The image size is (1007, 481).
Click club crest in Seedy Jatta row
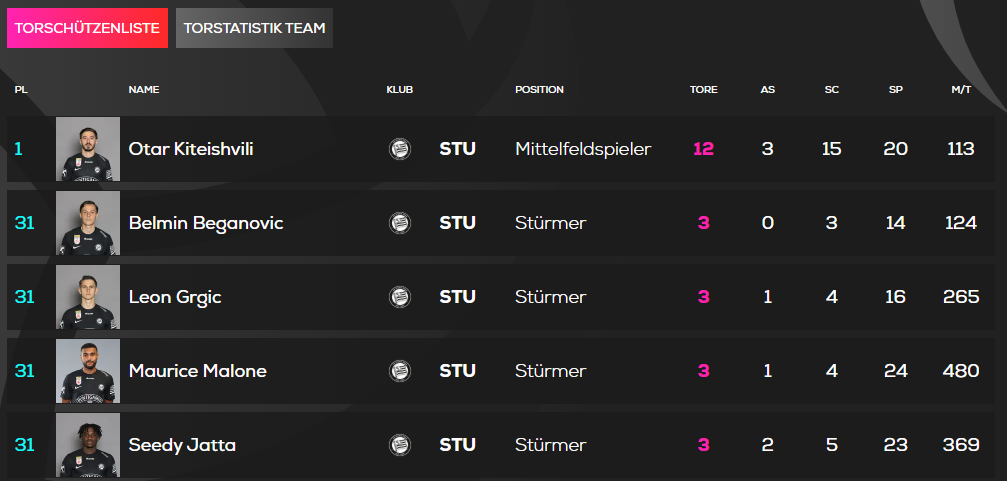point(399,445)
